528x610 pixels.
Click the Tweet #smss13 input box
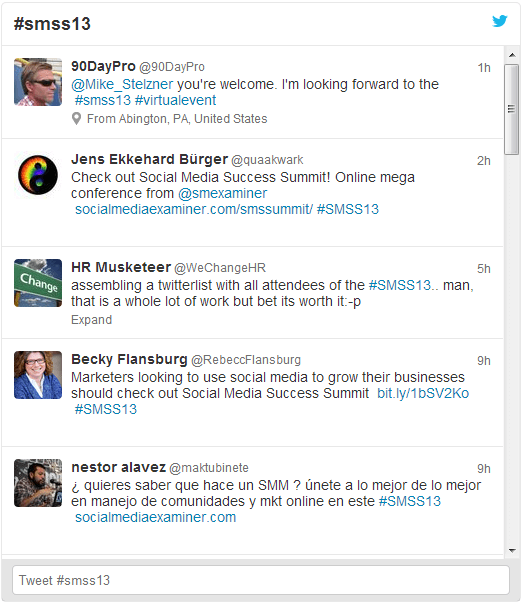[x=261, y=580]
